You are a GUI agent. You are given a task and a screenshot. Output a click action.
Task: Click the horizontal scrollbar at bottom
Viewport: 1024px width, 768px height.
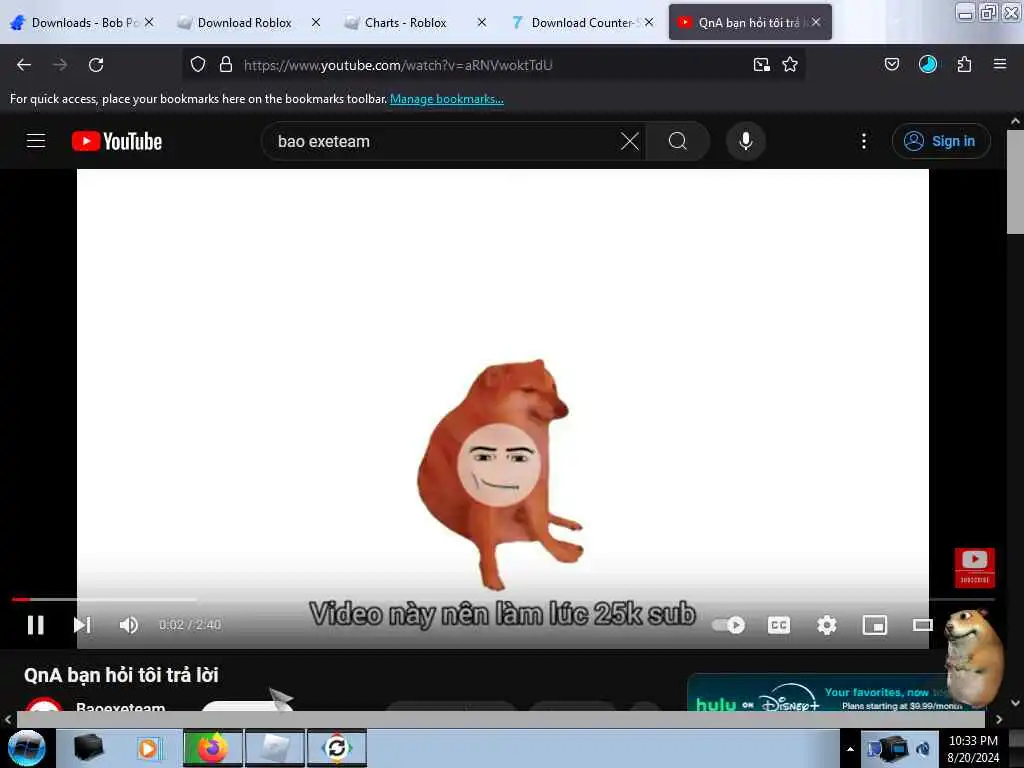[x=500, y=719]
